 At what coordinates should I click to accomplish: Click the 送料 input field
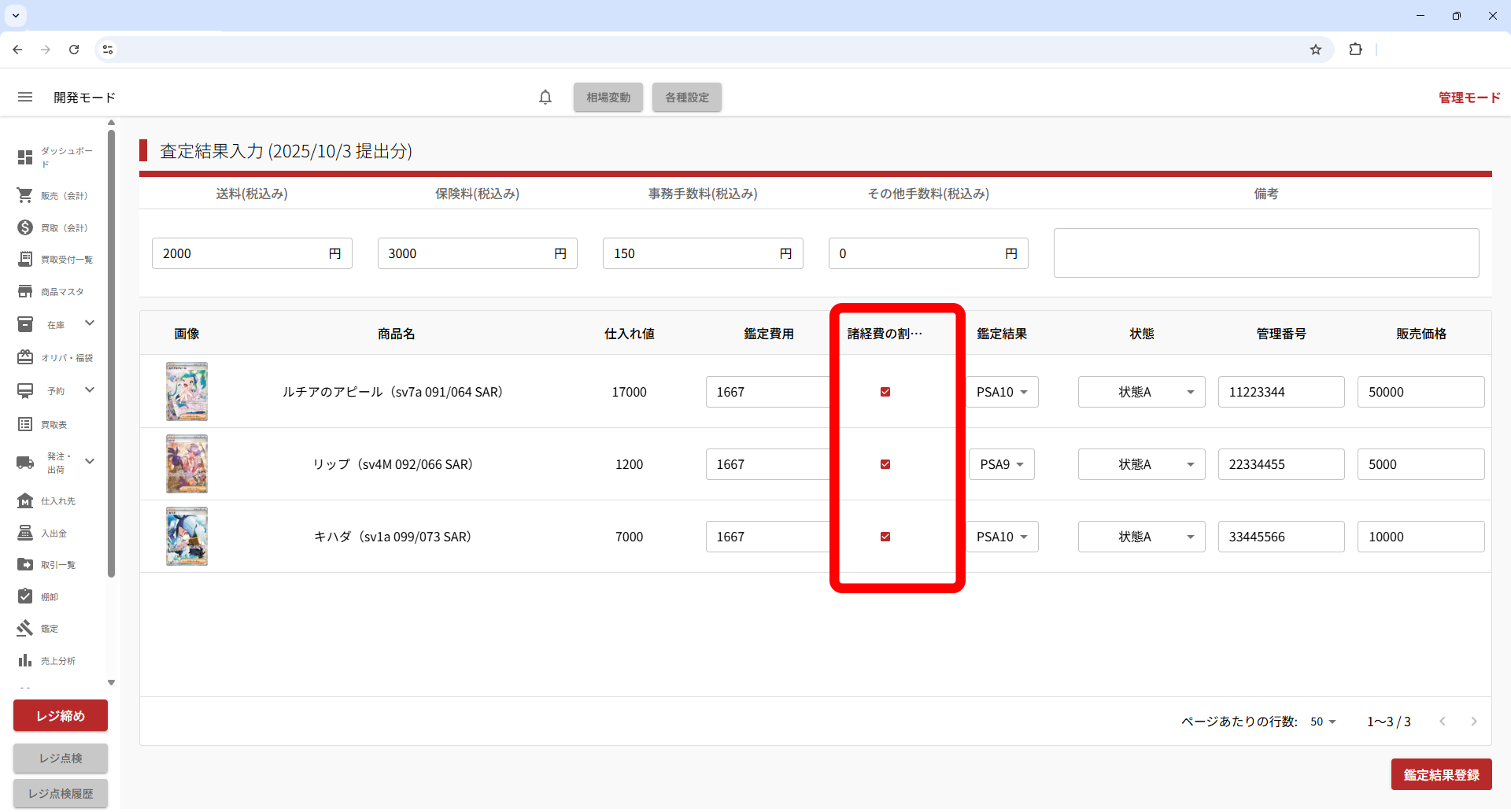(240, 253)
